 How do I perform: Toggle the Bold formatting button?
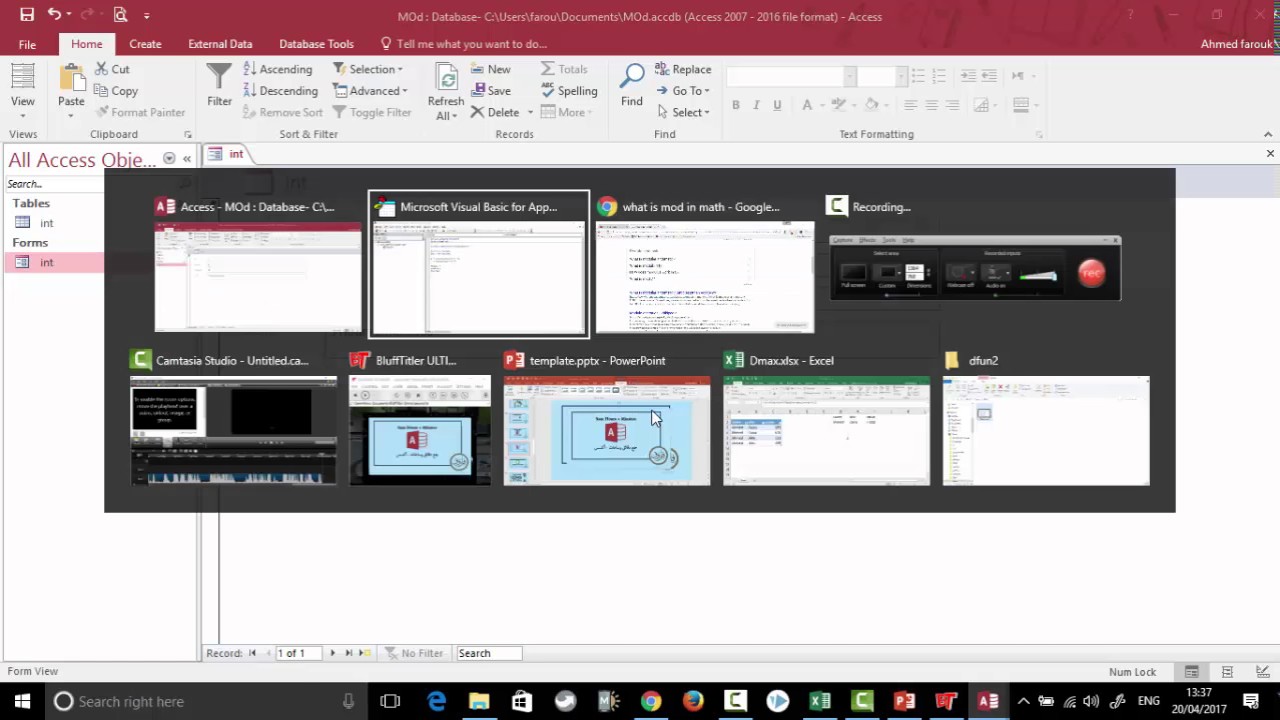point(736,105)
